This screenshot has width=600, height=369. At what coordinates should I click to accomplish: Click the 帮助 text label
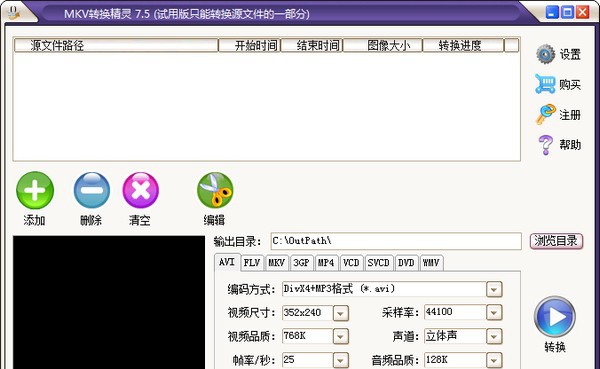570,145
